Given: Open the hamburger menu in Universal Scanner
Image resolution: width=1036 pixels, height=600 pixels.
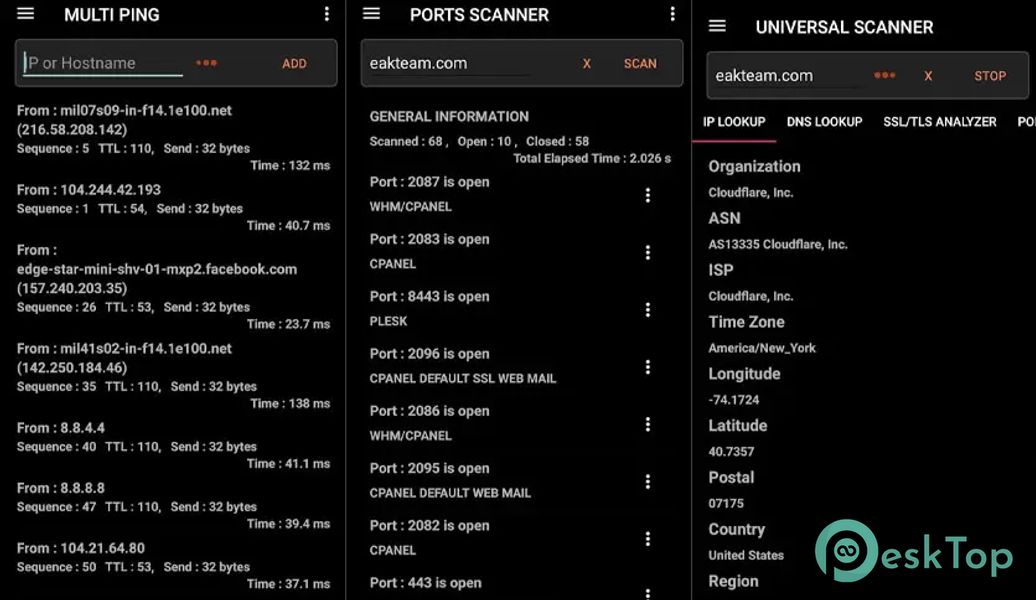Looking at the screenshot, I should 717,26.
